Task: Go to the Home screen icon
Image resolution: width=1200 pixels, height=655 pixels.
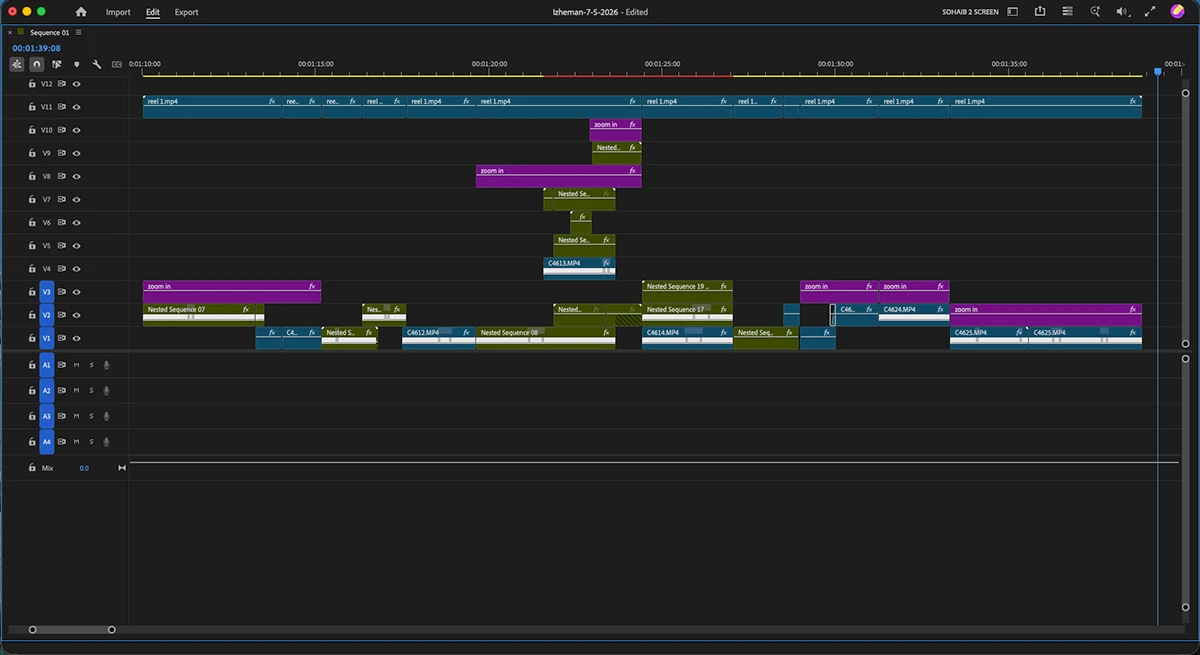Action: [x=81, y=12]
